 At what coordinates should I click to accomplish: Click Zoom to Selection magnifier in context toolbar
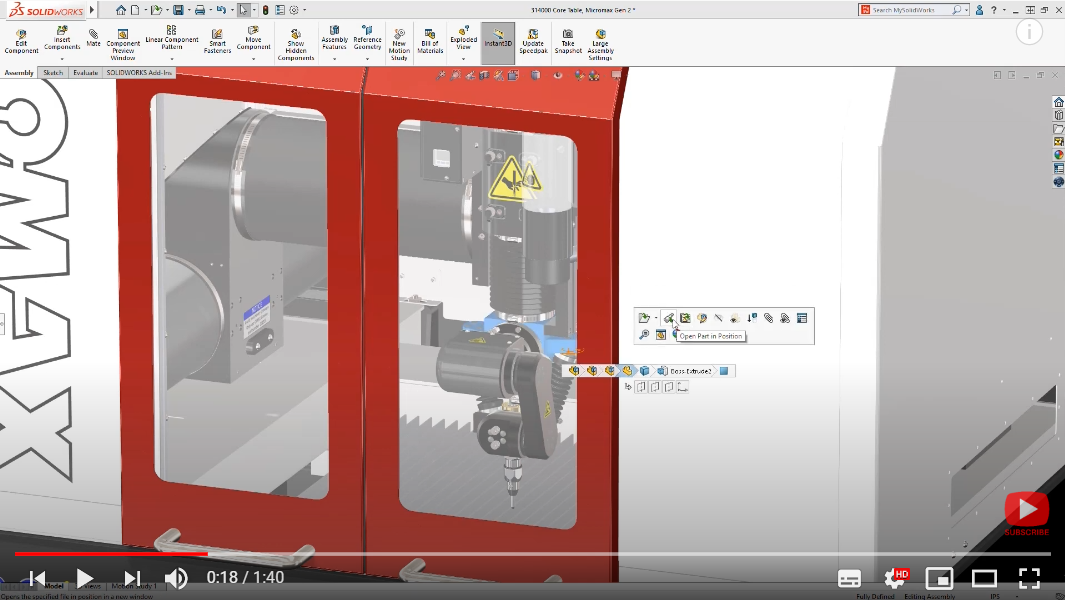click(x=644, y=334)
